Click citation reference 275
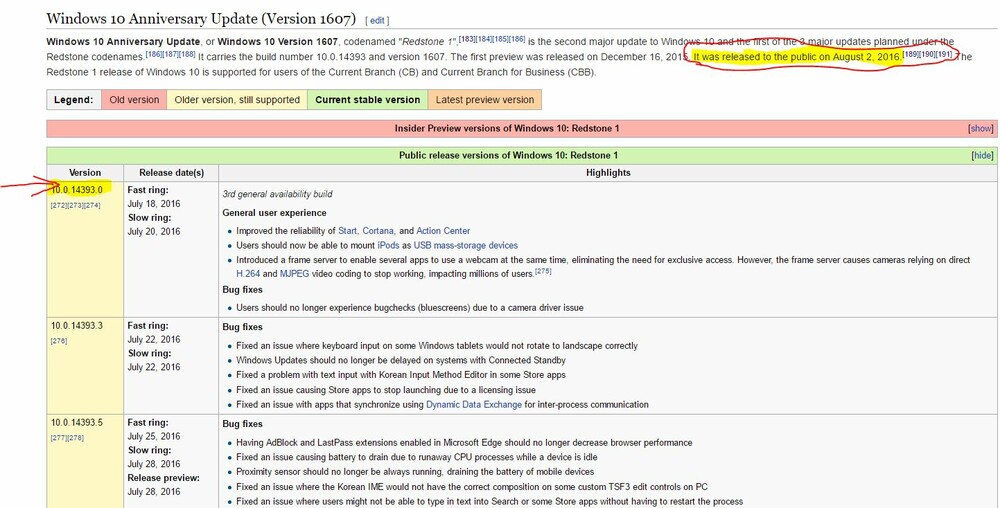1000x508 pixels. point(542,270)
